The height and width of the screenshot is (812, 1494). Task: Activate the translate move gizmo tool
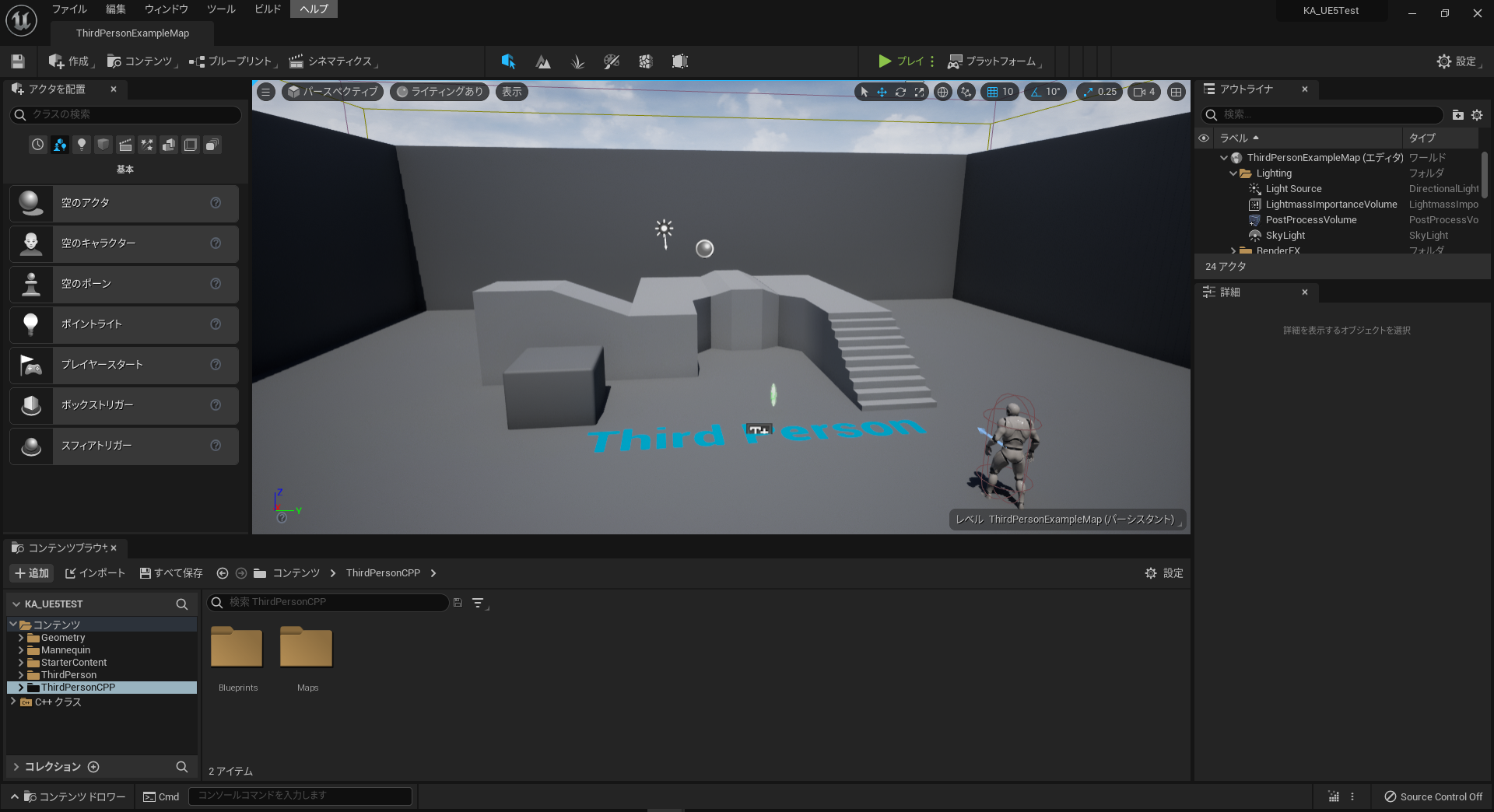(x=882, y=92)
